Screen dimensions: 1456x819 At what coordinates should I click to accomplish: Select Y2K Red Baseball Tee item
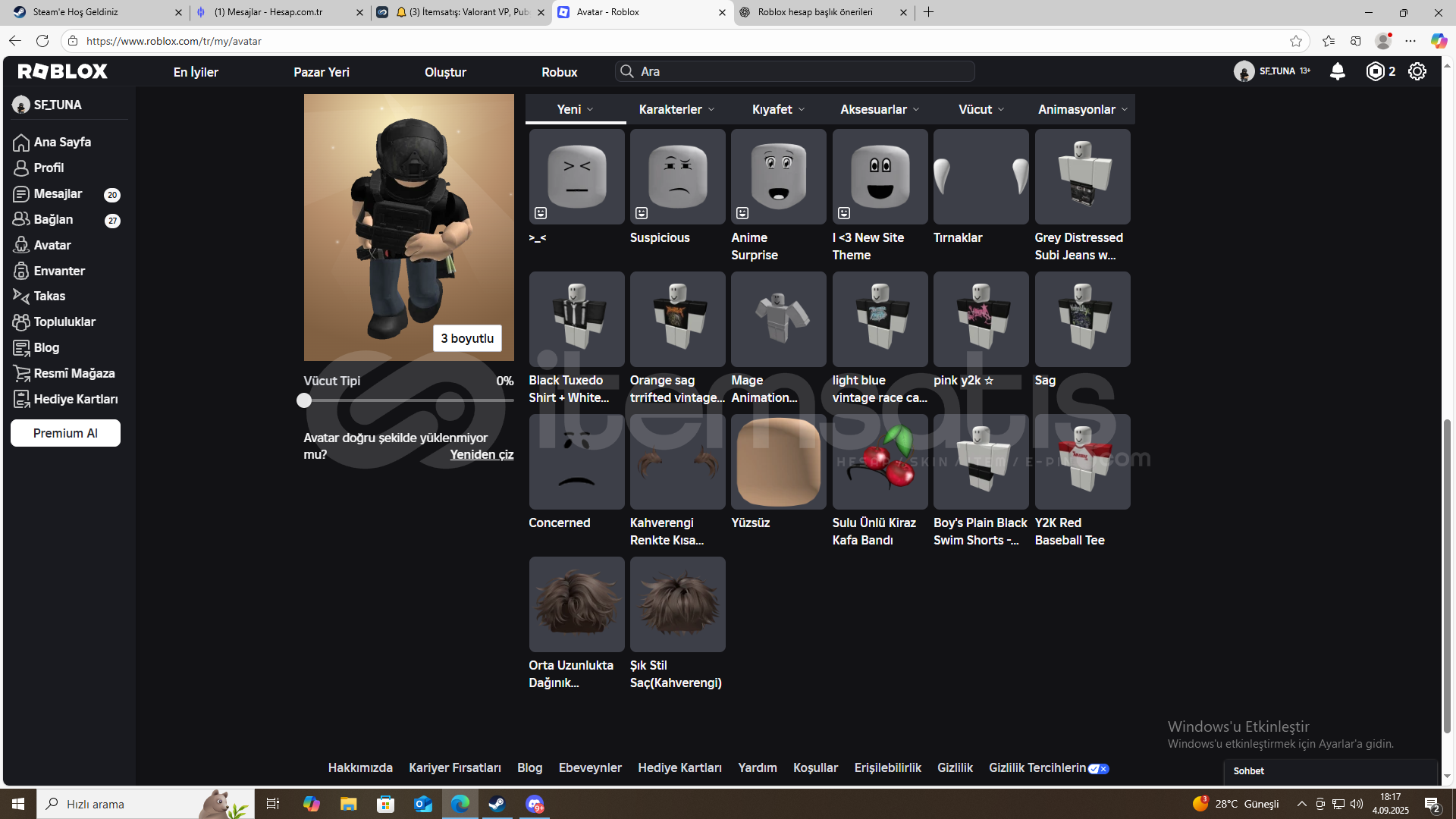pyautogui.click(x=1082, y=461)
